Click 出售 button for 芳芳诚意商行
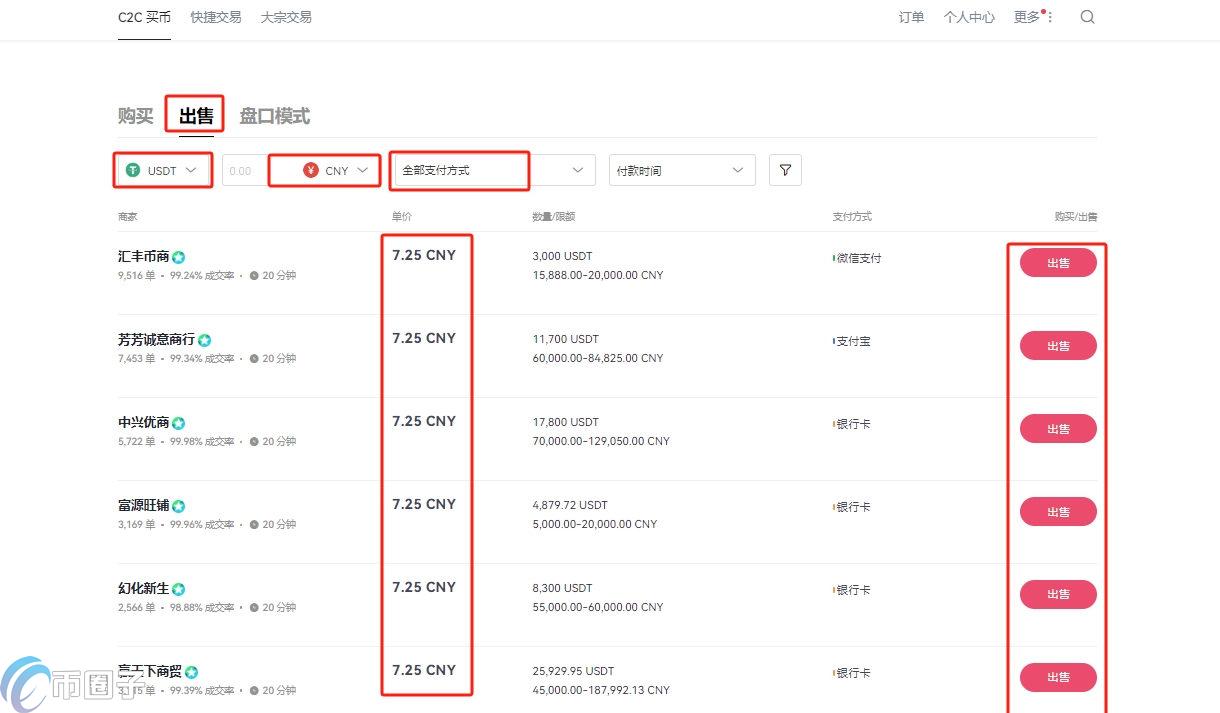 (1058, 346)
